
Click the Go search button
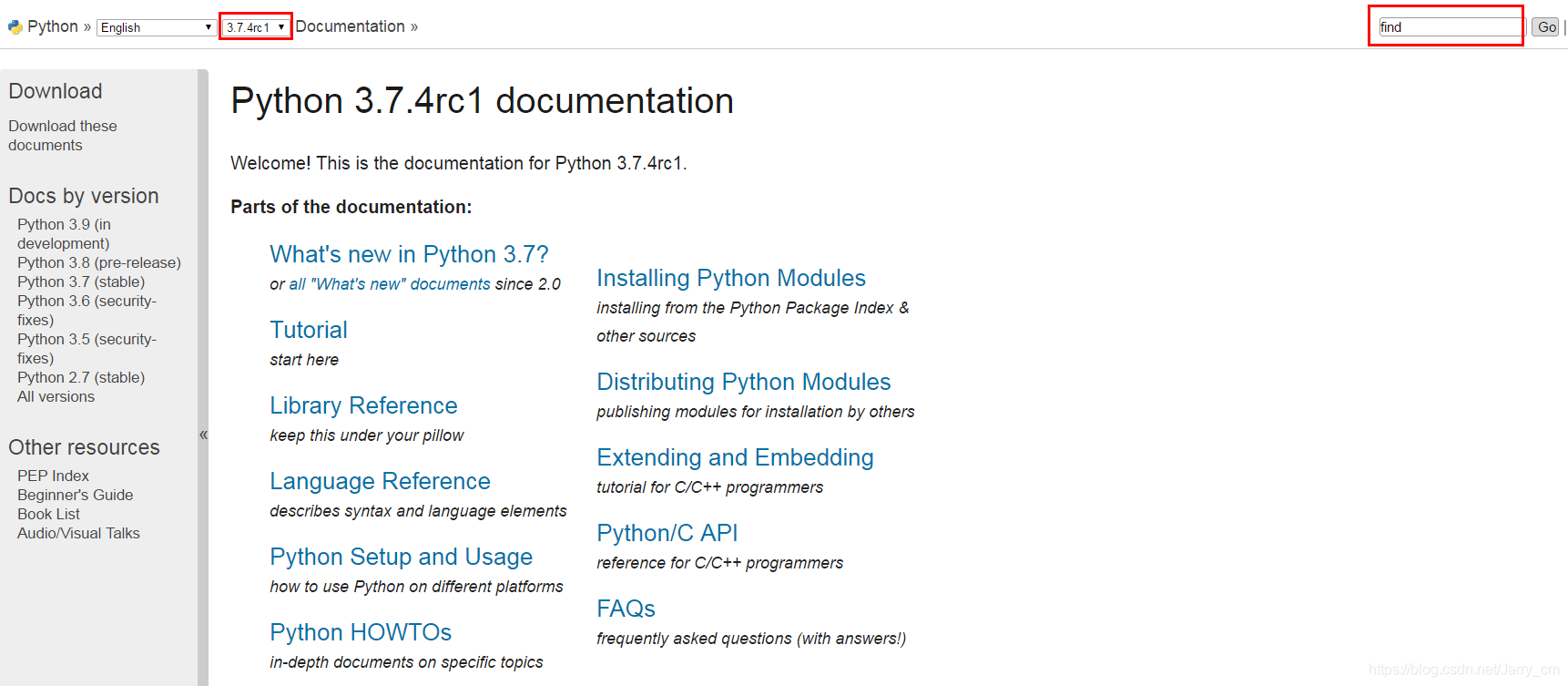coord(1546,27)
